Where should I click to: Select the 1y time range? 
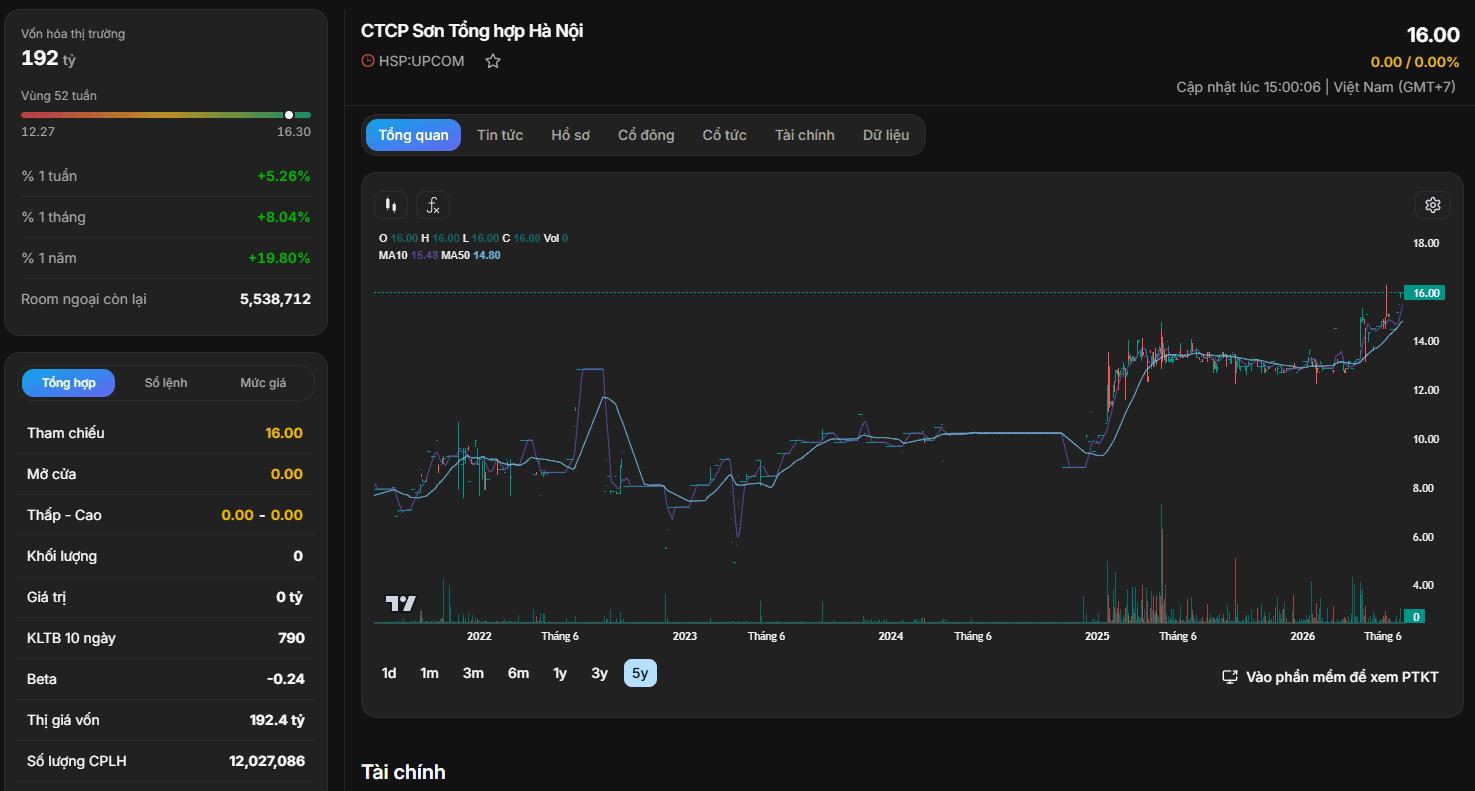click(560, 673)
